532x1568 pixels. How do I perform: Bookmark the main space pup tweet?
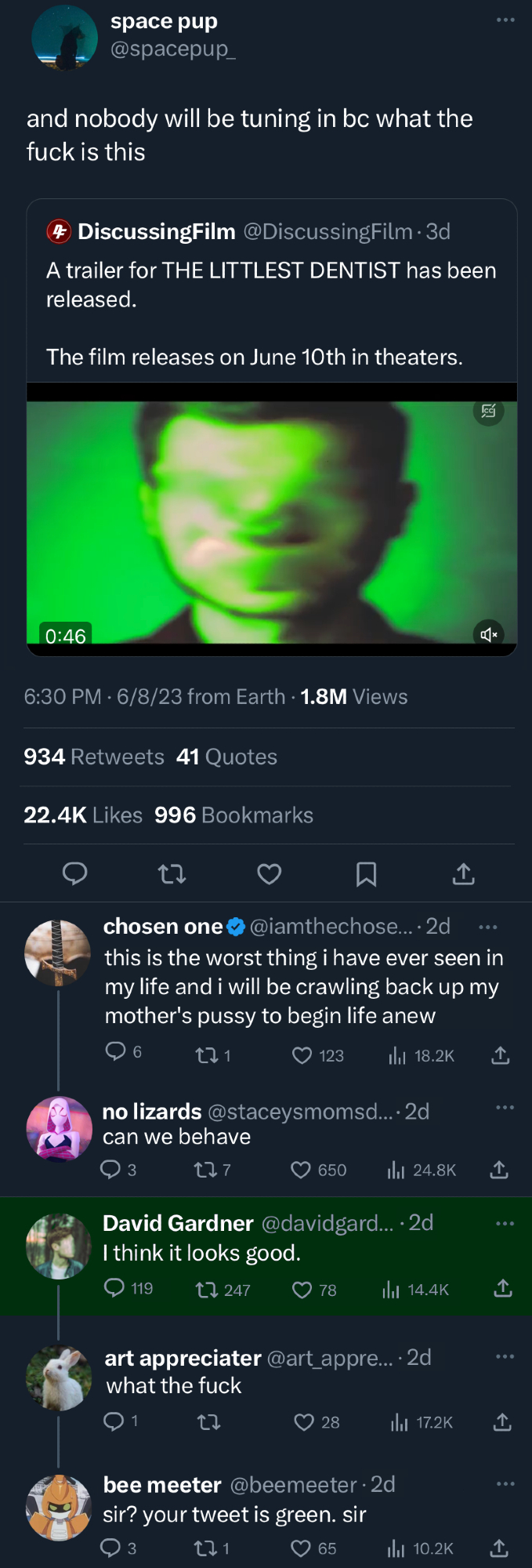click(366, 873)
